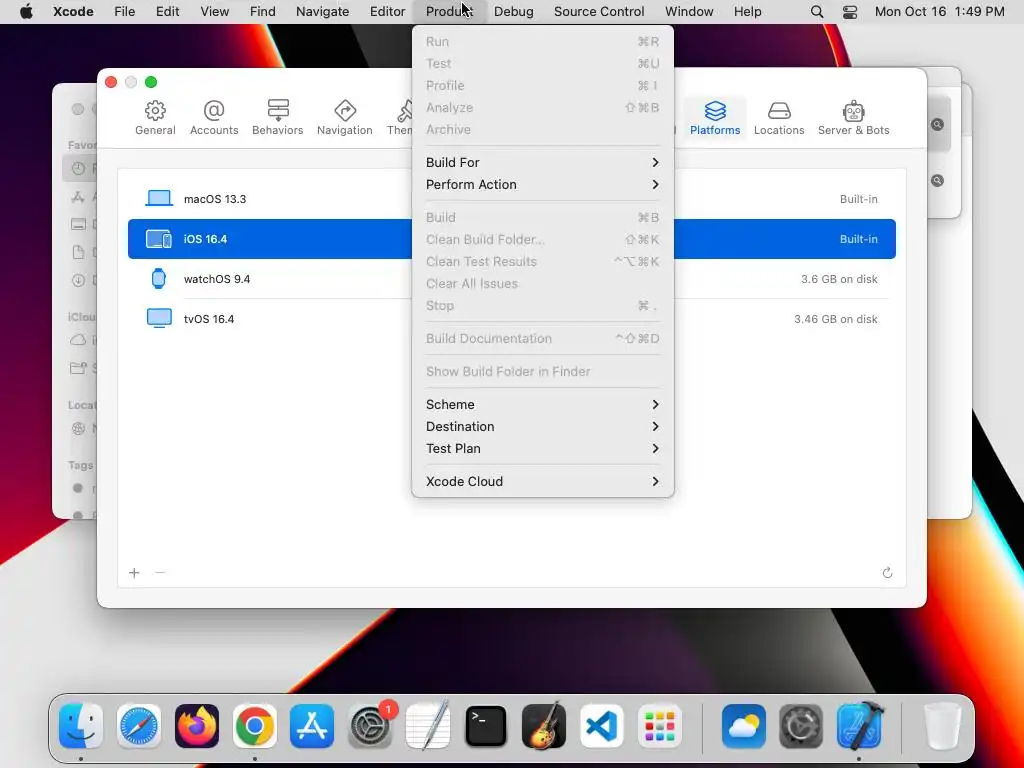Expand the Perform Action submenu
The image size is (1024, 768).
543,185
